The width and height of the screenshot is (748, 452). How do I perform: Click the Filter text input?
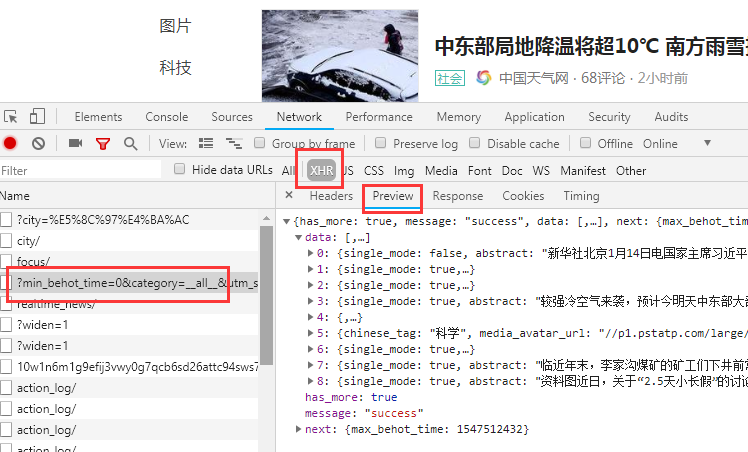(80, 170)
